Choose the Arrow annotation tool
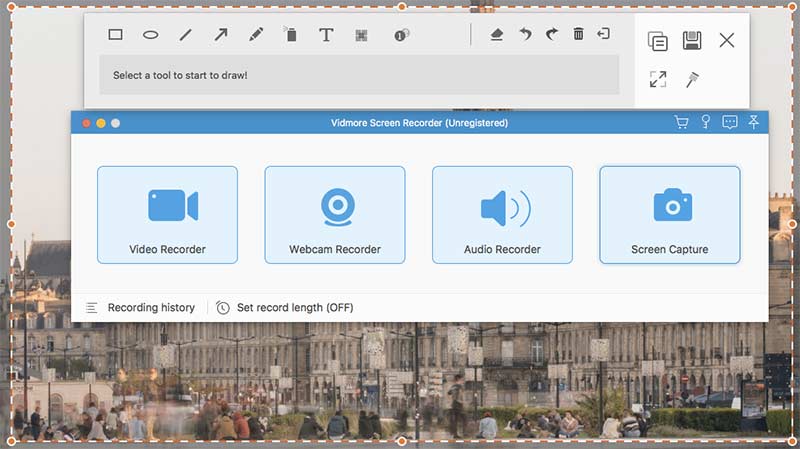800x449 pixels. 221,35
